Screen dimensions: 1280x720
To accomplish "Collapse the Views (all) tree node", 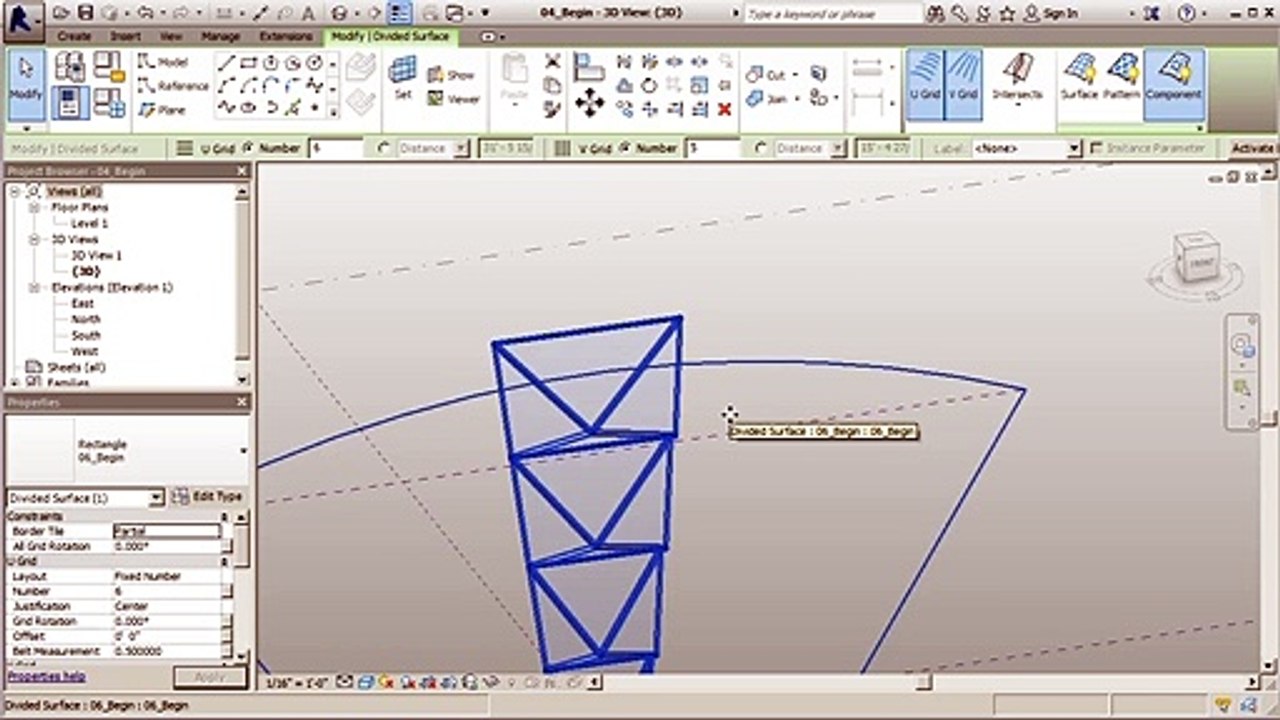I will click(x=16, y=191).
